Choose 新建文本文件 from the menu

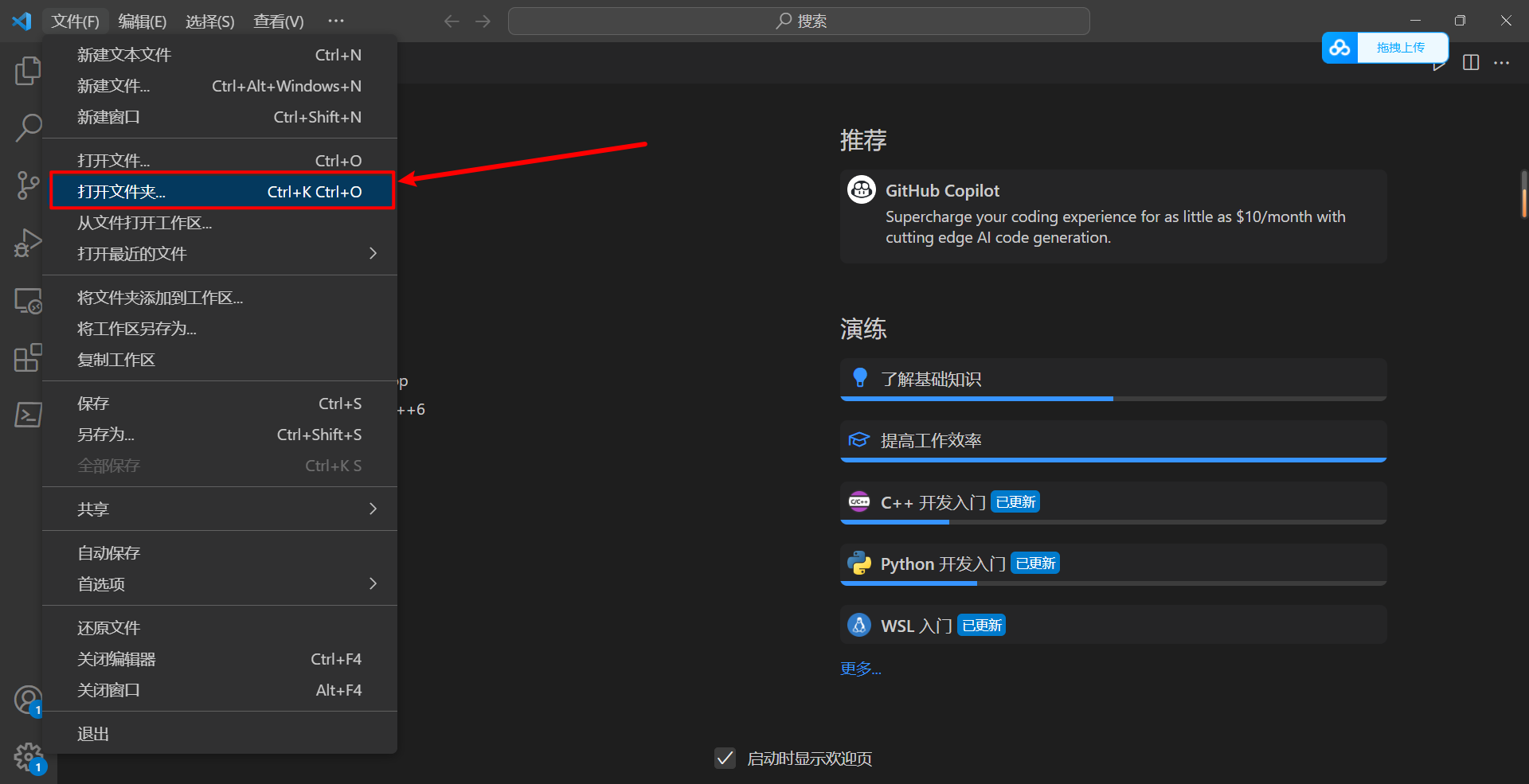[x=220, y=55]
